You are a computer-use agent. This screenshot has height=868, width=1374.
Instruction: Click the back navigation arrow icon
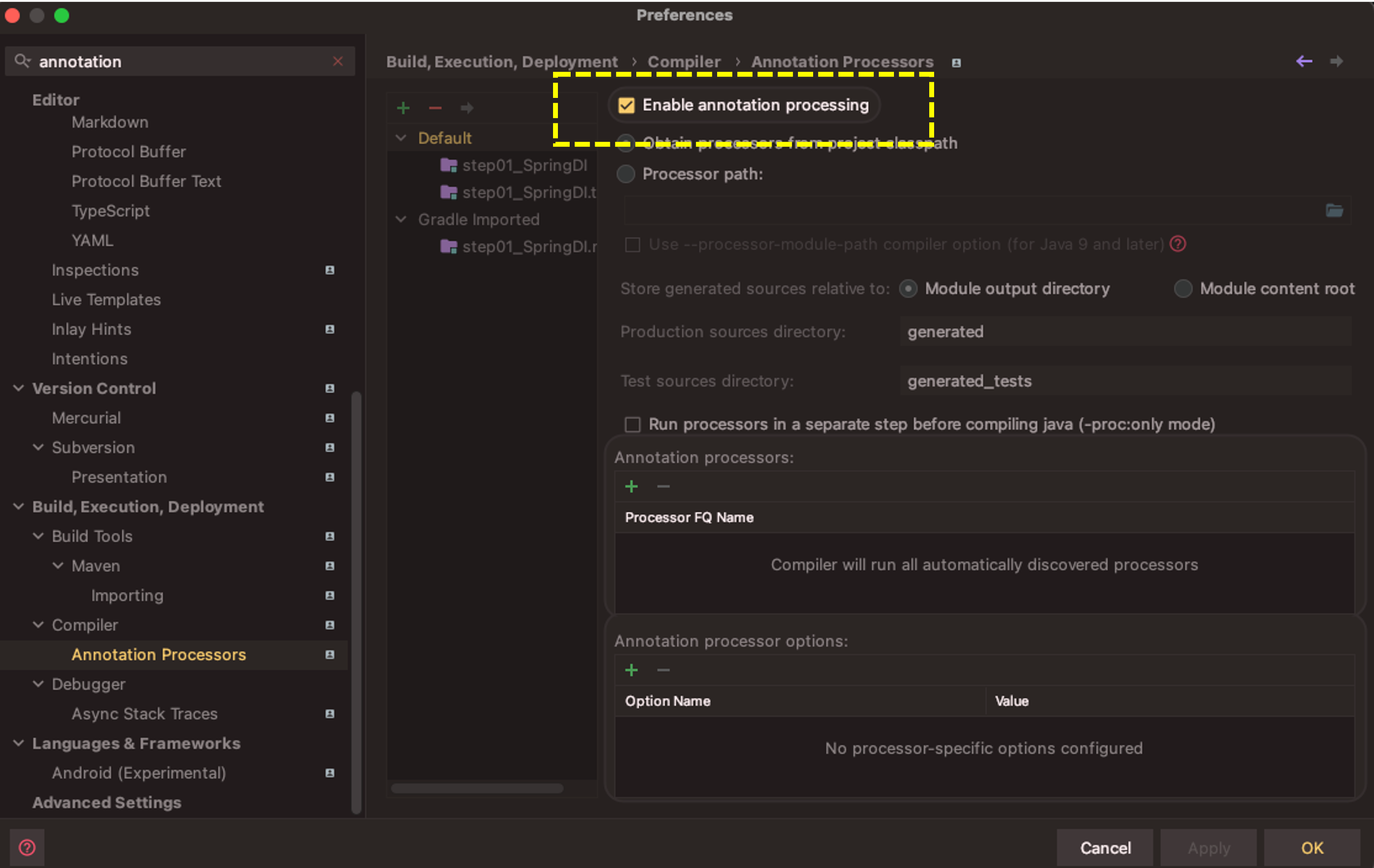[1304, 61]
